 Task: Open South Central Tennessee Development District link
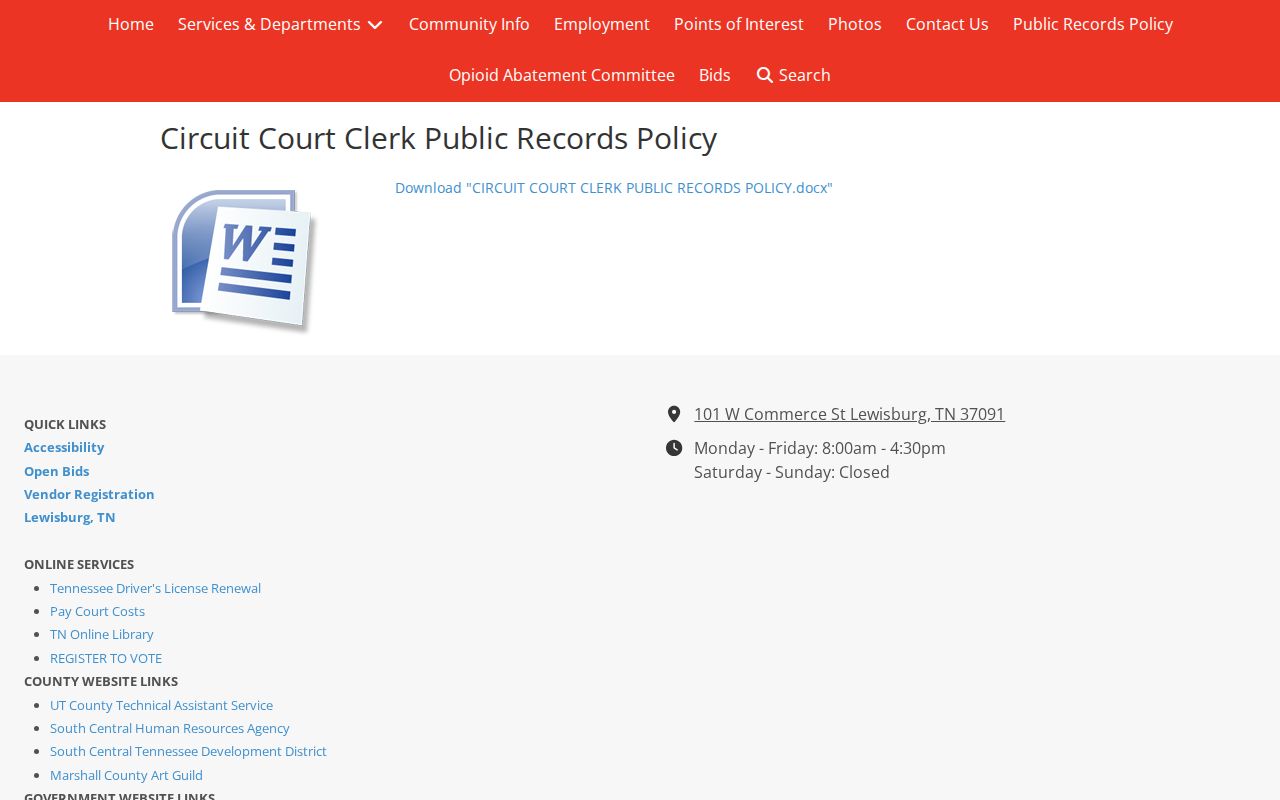pyautogui.click(x=188, y=751)
